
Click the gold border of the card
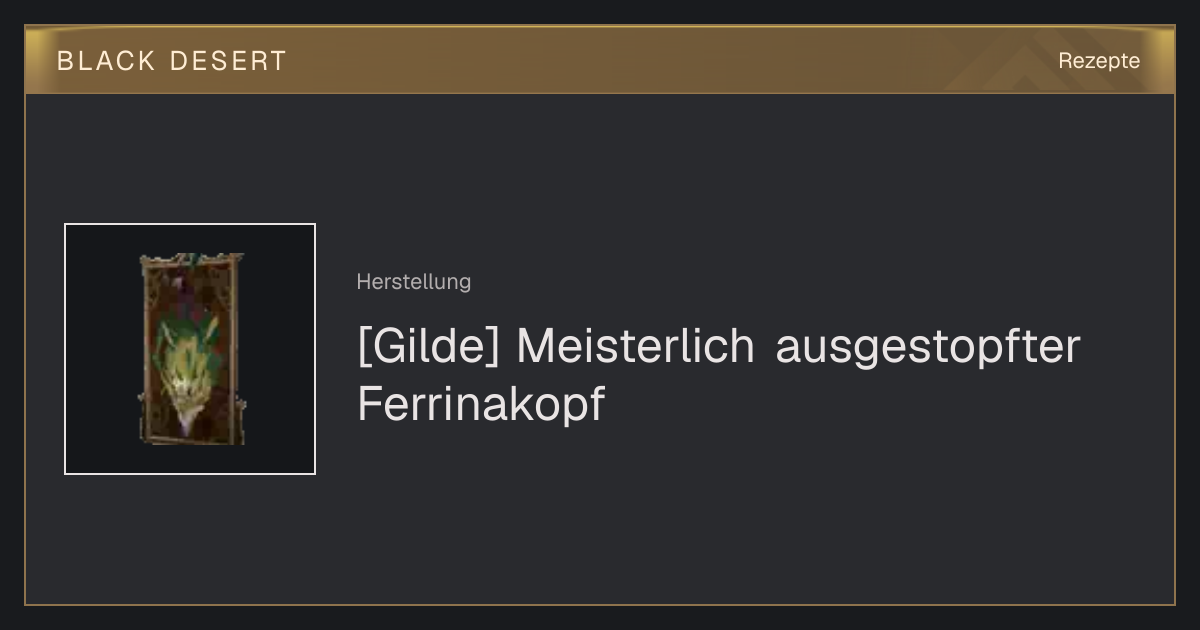point(600,604)
